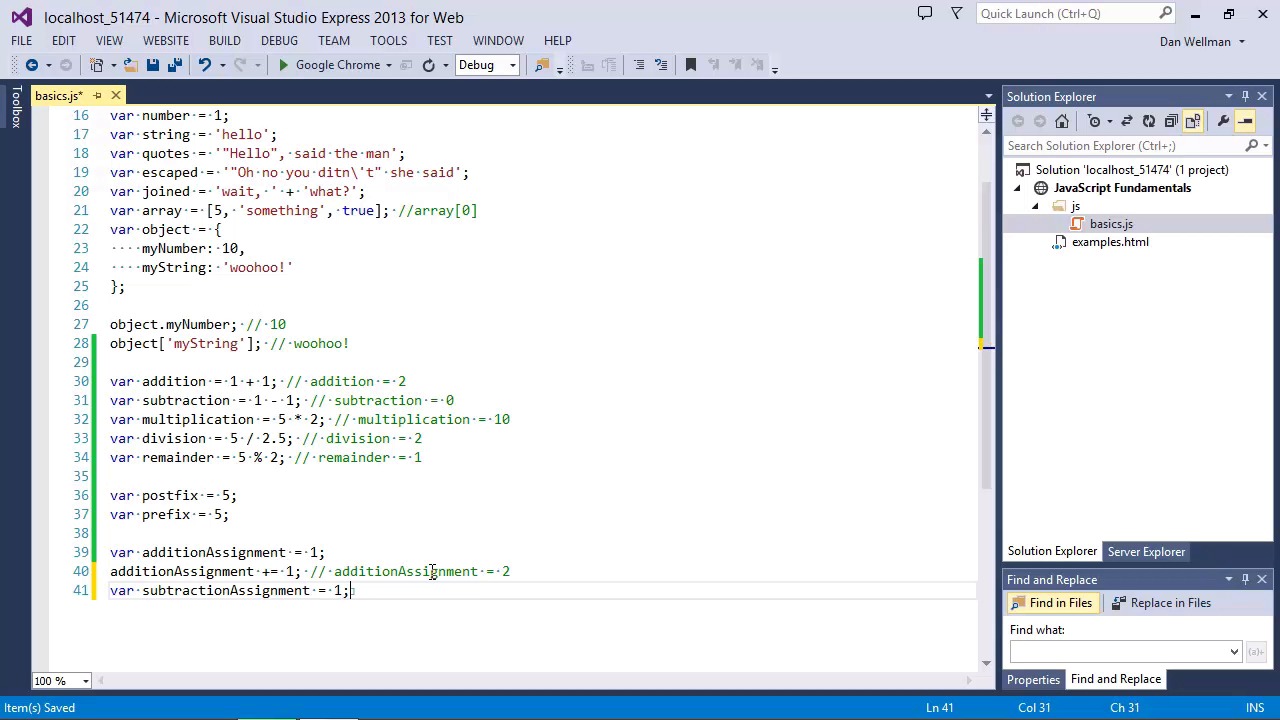The image size is (1280, 720).
Task: Toggle auto-hide pin on Find and Replace
Action: tap(1245, 580)
